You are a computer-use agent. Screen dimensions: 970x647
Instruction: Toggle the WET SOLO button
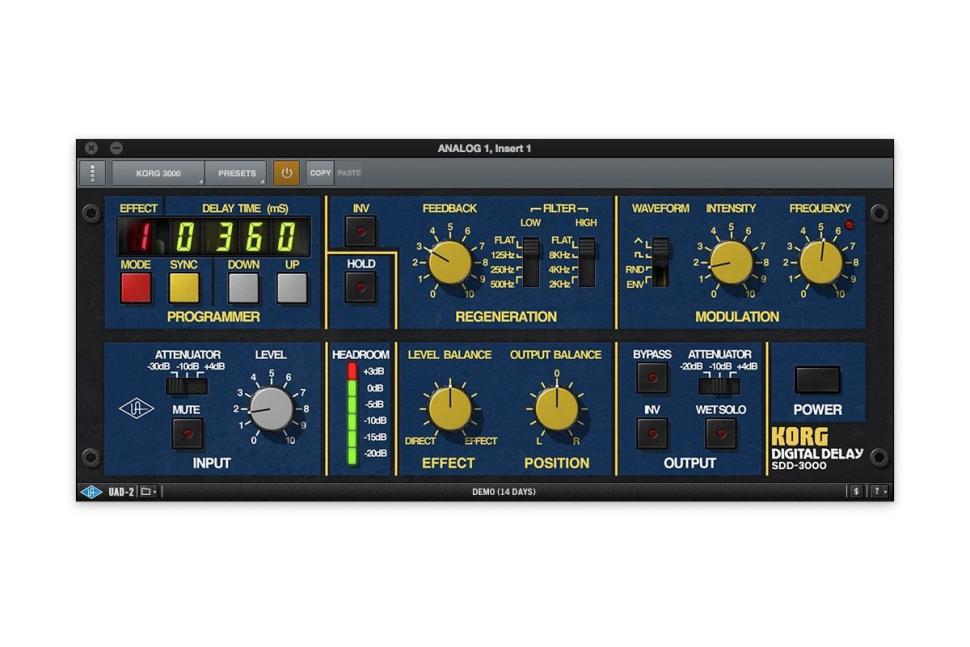(721, 433)
